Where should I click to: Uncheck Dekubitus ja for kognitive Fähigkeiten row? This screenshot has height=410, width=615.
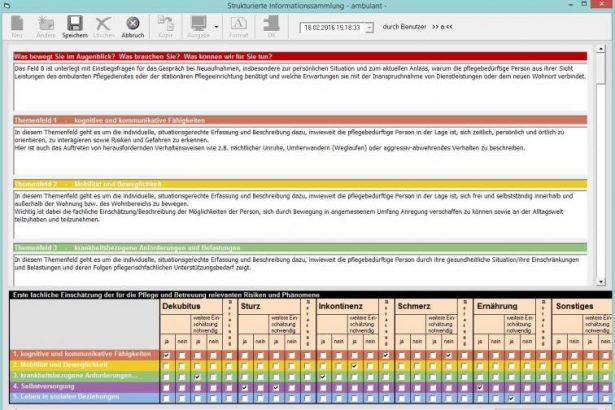[166, 355]
